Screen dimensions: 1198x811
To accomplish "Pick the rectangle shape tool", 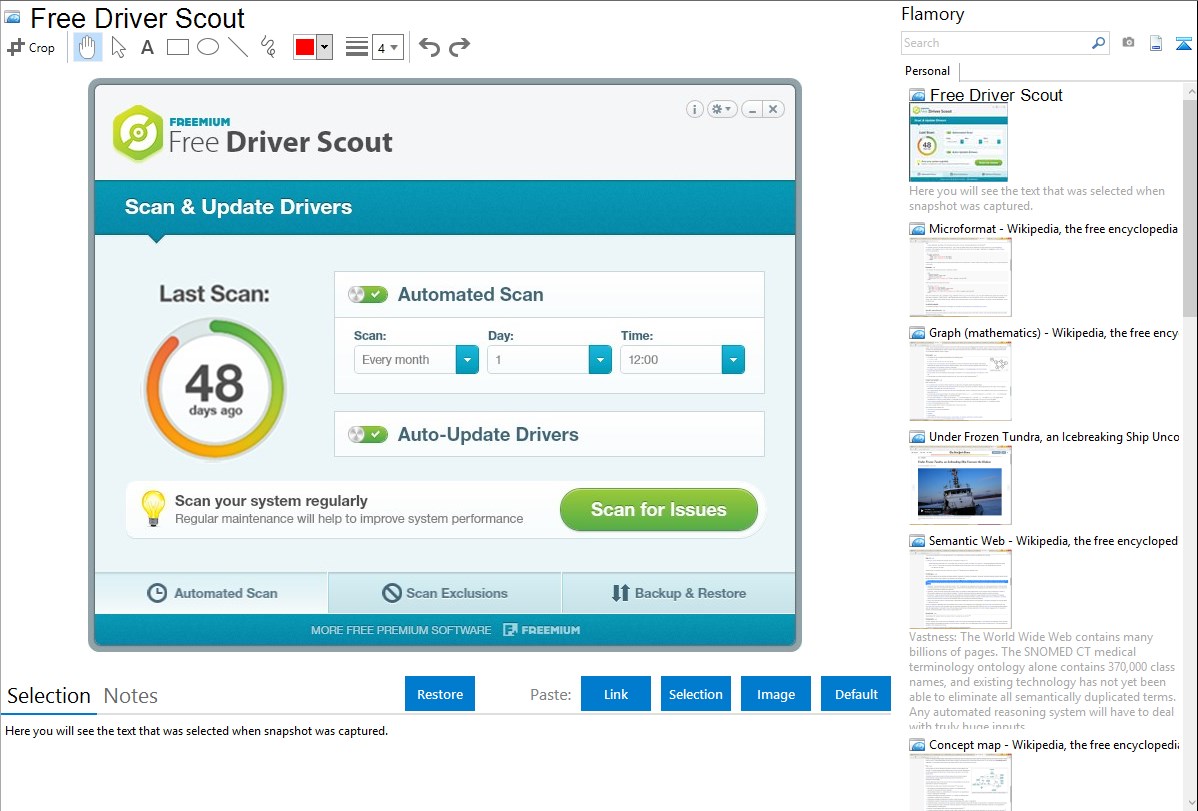I will click(177, 47).
